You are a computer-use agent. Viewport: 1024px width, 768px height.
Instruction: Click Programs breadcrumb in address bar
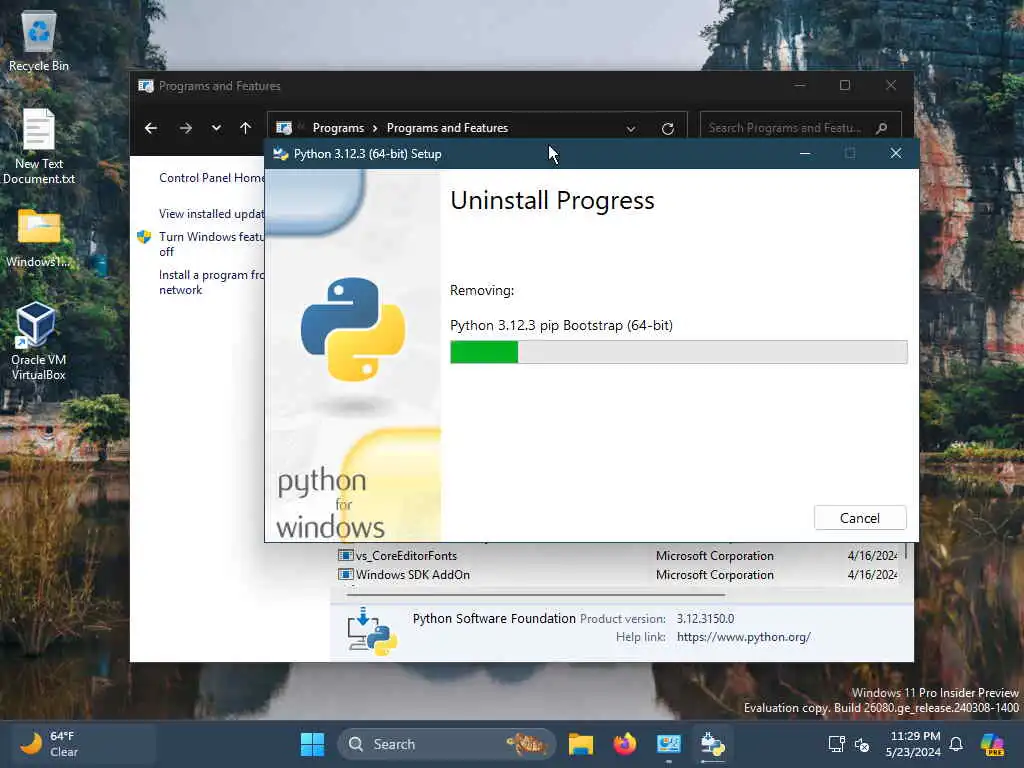point(338,128)
